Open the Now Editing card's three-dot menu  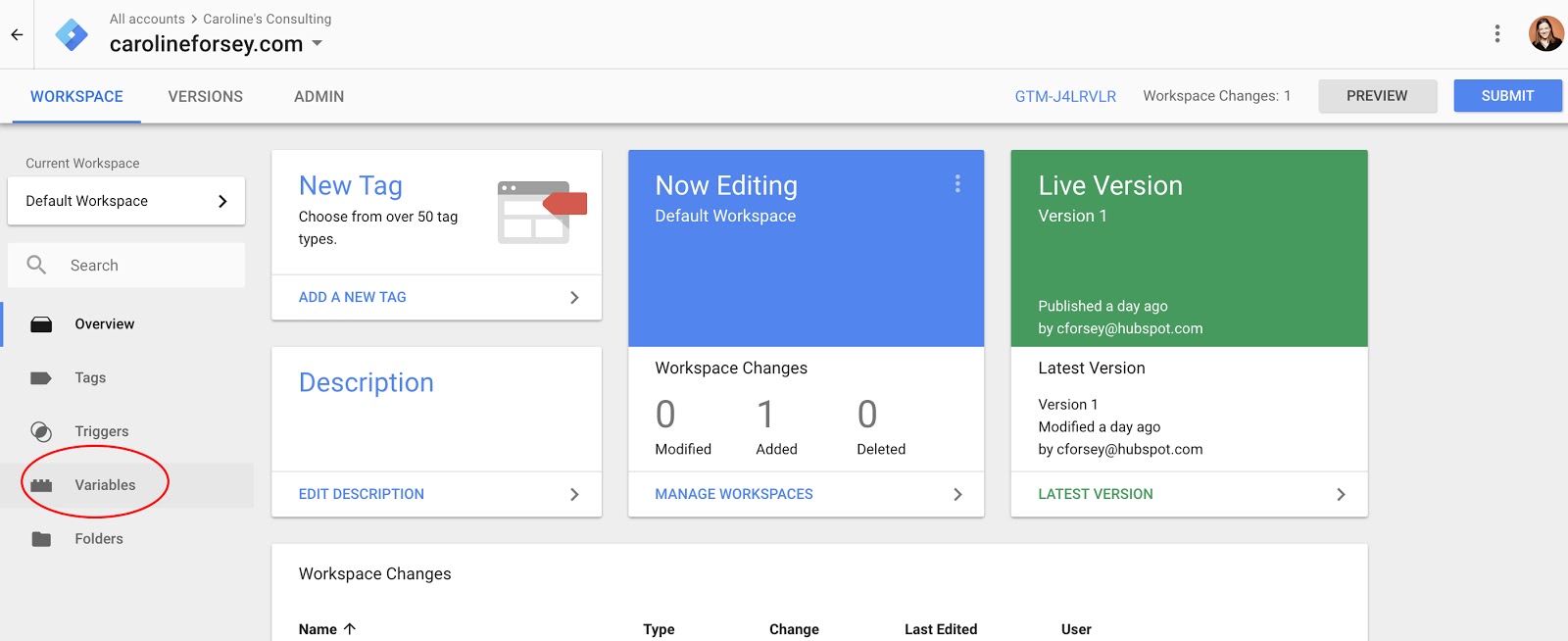(956, 184)
